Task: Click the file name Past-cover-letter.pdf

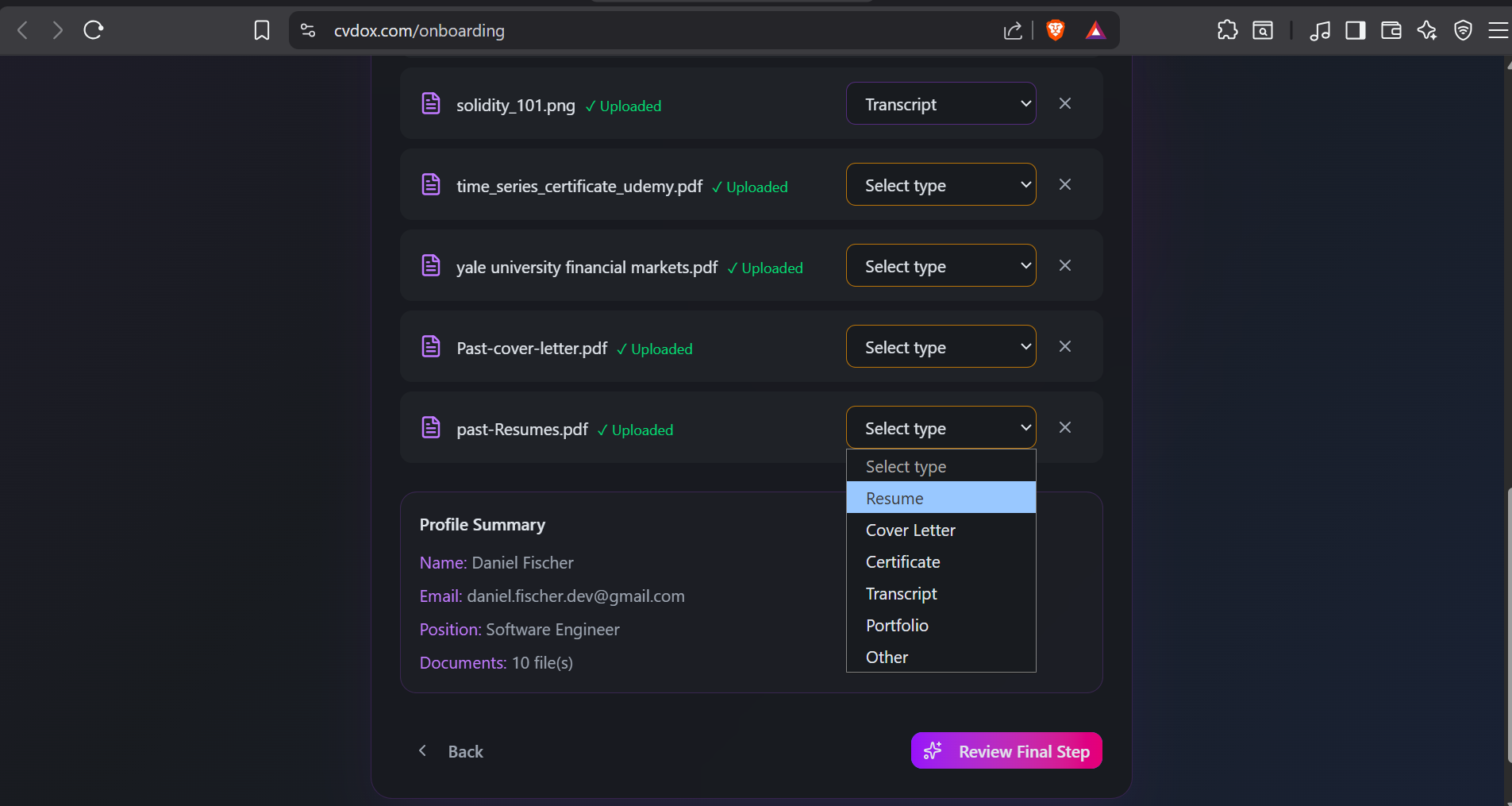Action: click(x=532, y=348)
